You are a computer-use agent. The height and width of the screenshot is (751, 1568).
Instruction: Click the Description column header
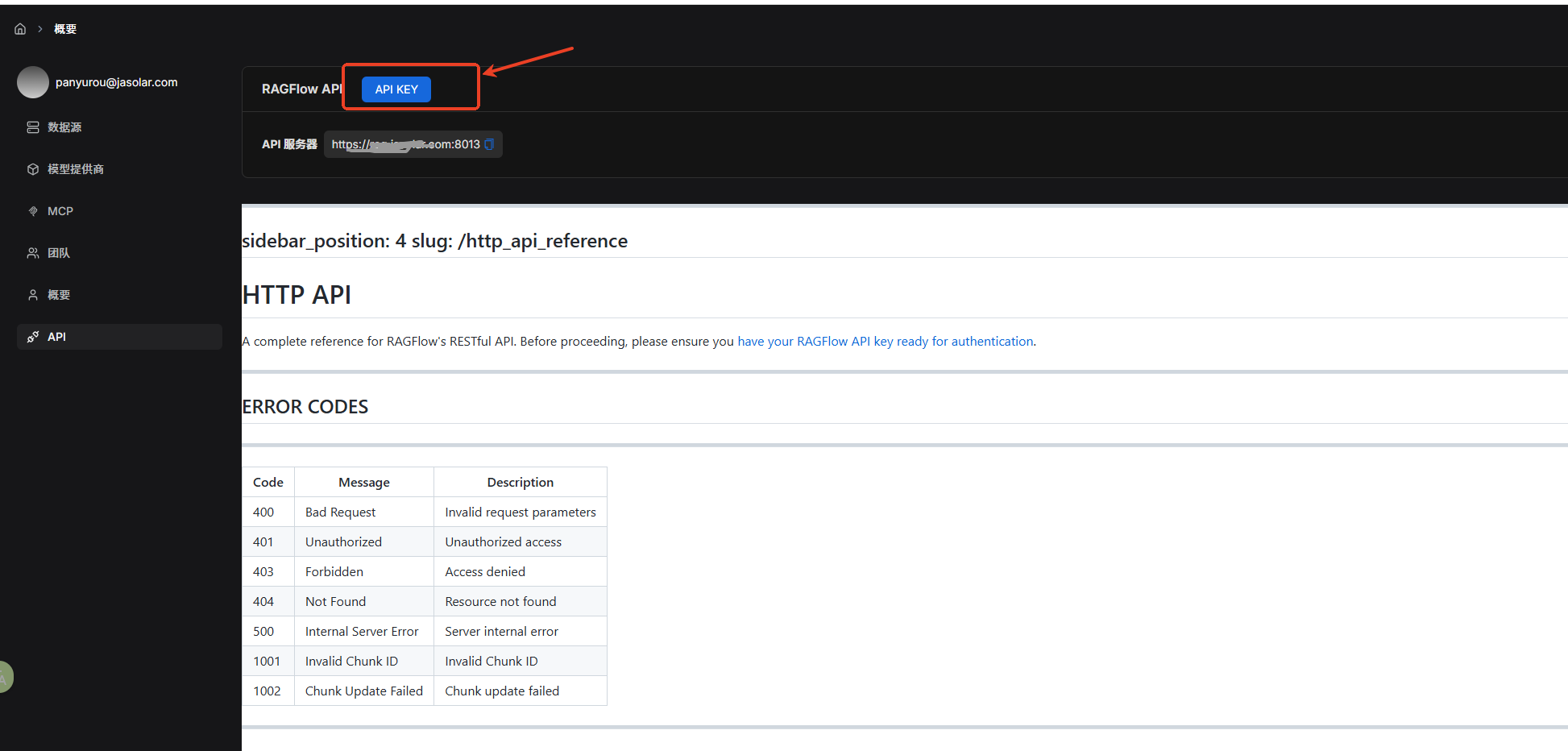(520, 483)
